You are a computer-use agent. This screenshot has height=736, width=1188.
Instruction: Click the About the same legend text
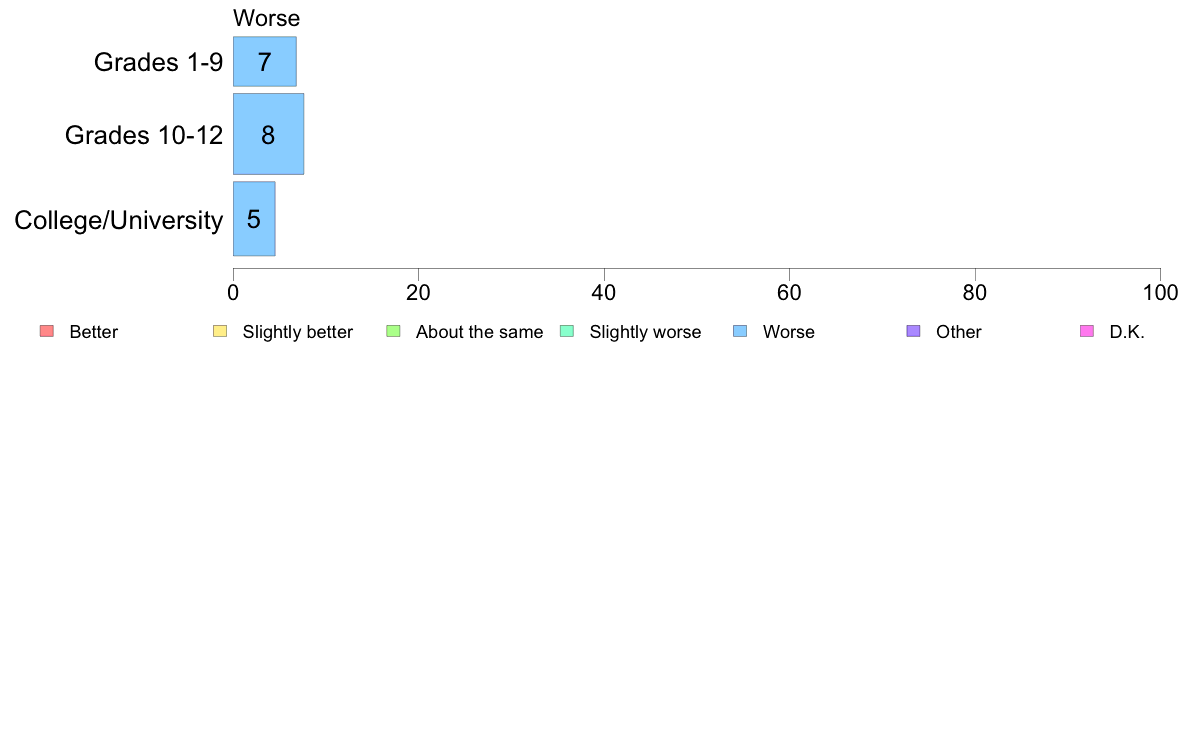point(480,332)
